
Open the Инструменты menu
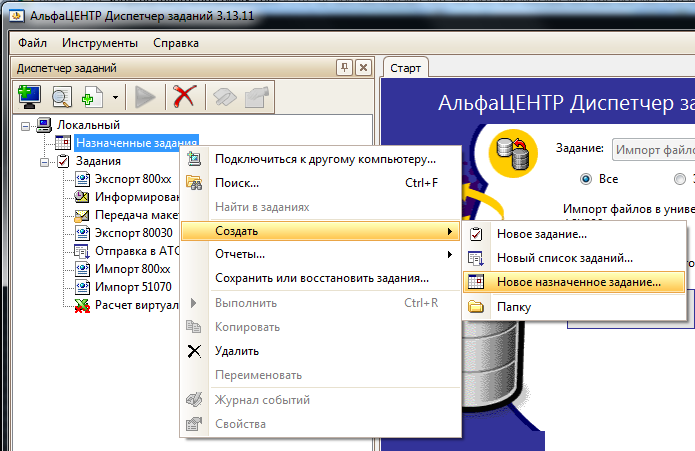coord(100,43)
